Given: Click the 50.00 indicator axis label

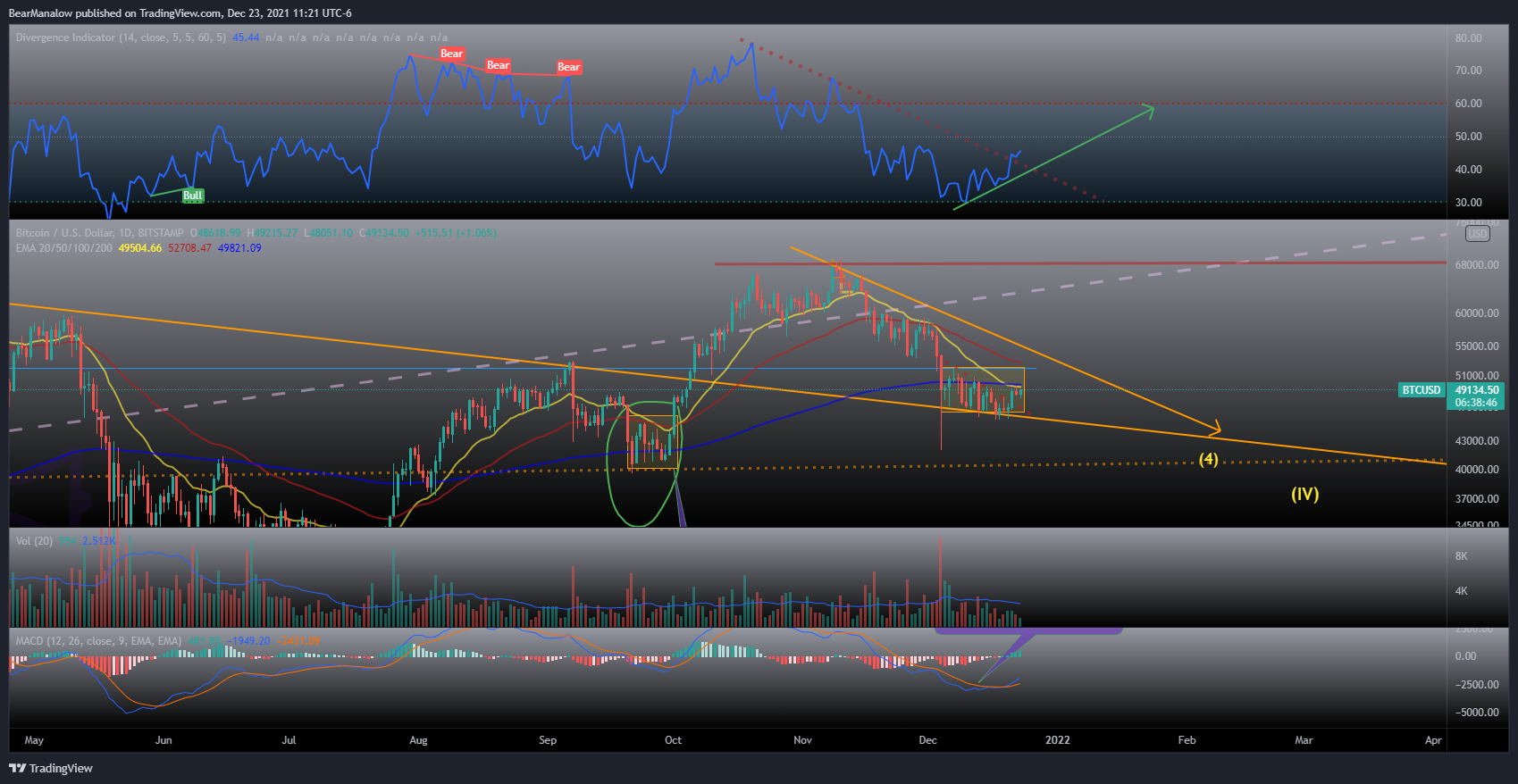Looking at the screenshot, I should (x=1469, y=137).
